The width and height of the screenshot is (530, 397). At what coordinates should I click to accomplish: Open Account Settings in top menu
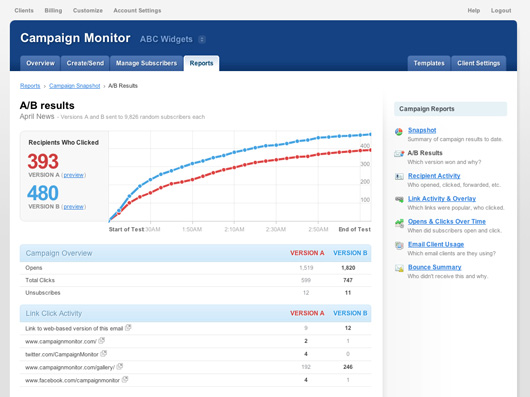coord(137,10)
